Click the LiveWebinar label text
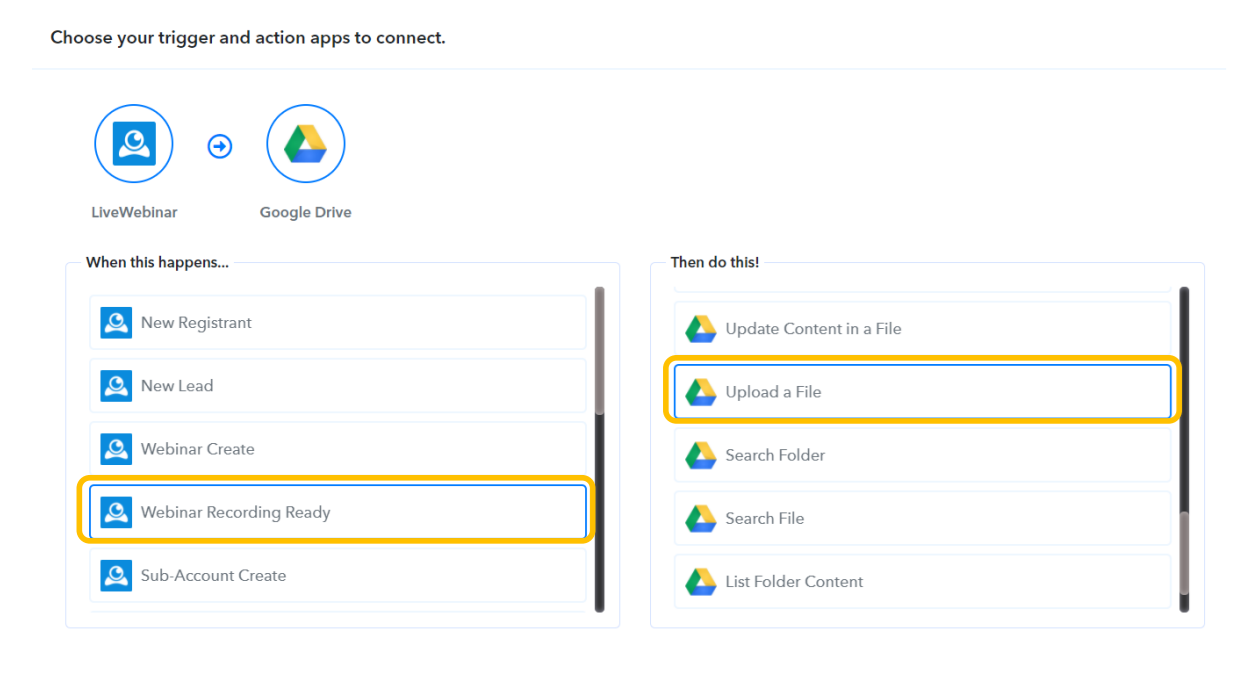The height and width of the screenshot is (693, 1255). [134, 212]
